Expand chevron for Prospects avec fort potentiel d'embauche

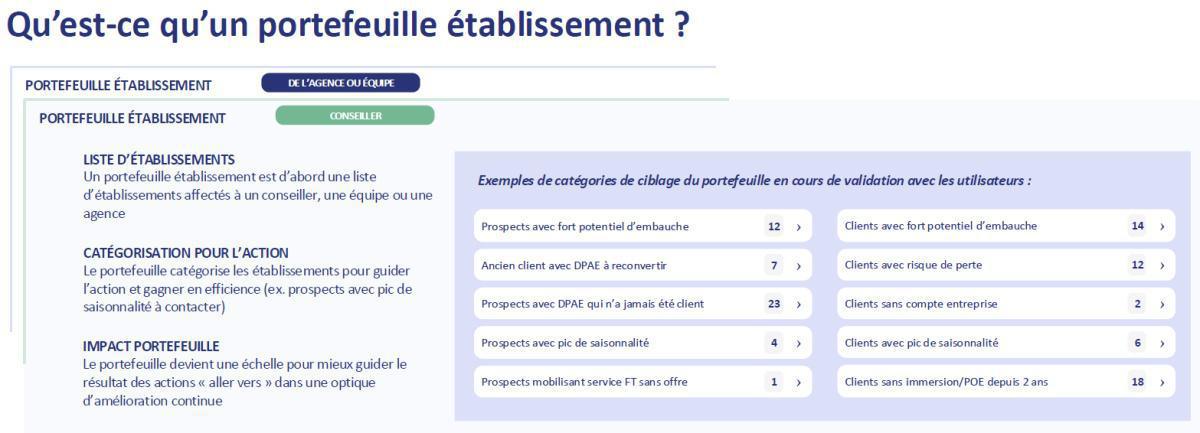coord(798,227)
